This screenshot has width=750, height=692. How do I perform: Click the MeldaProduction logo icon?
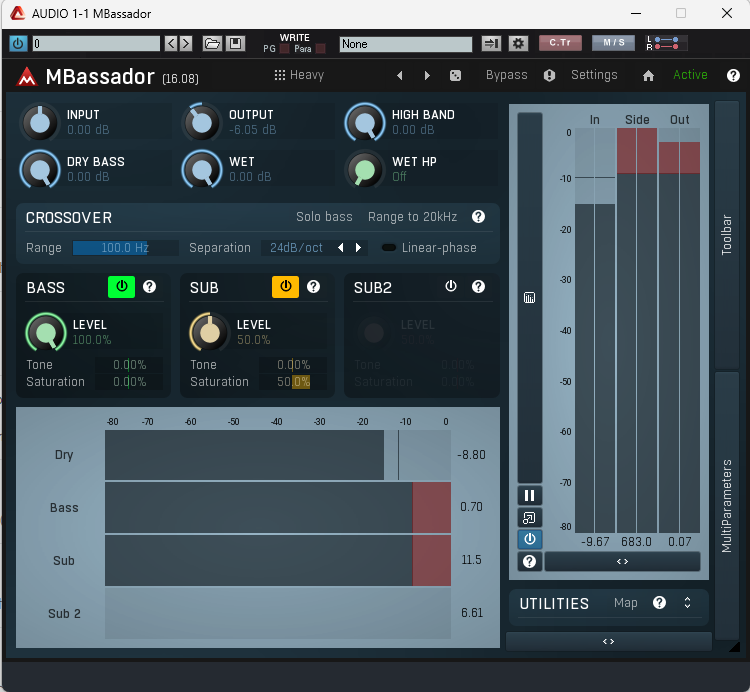coord(27,77)
